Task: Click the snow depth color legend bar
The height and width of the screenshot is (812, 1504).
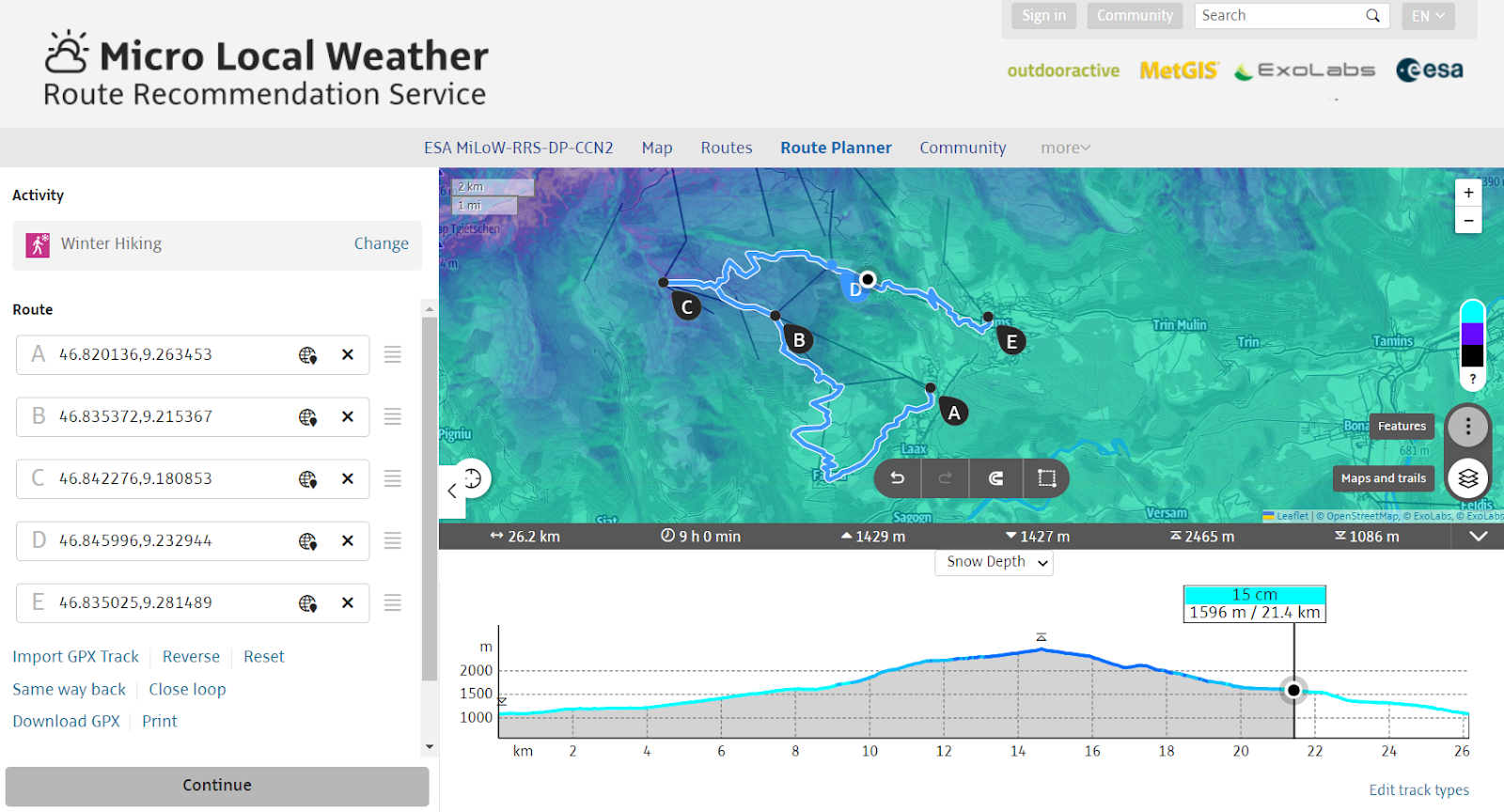Action: point(1472,335)
